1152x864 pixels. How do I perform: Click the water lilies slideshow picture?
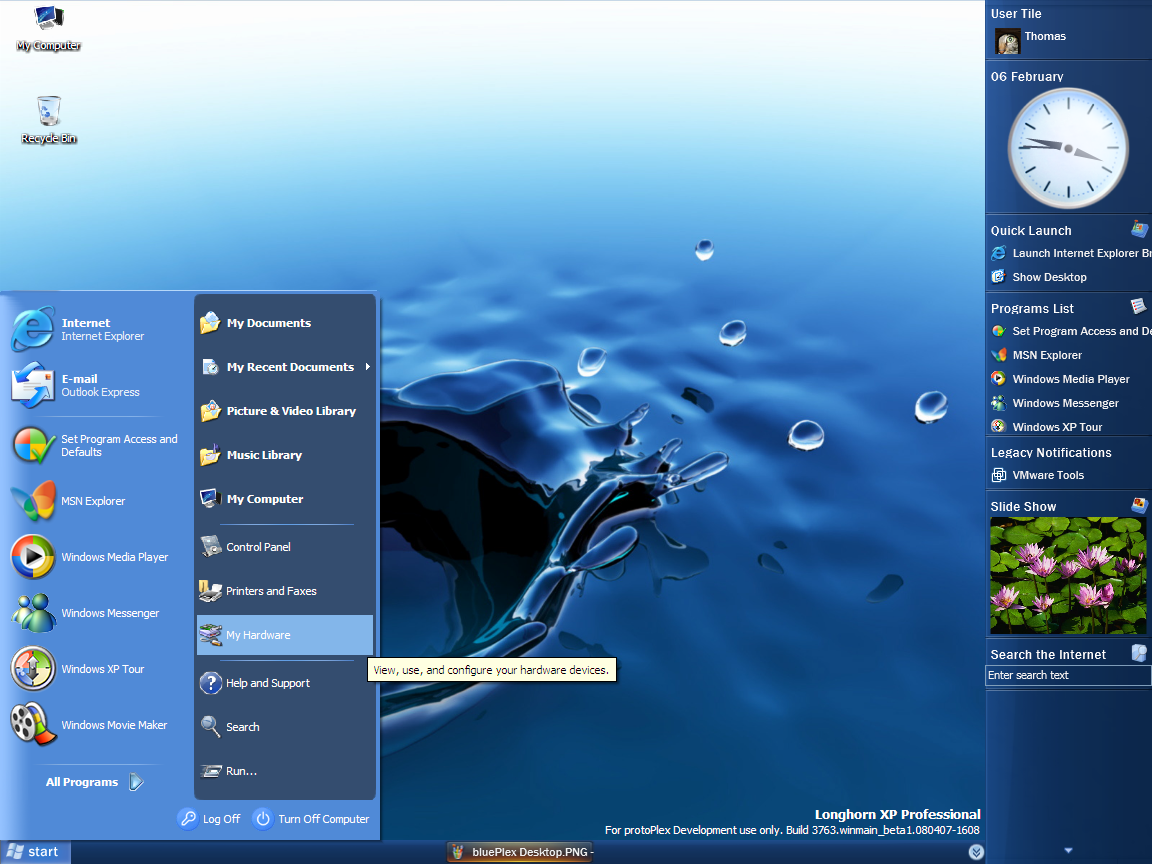tap(1068, 575)
